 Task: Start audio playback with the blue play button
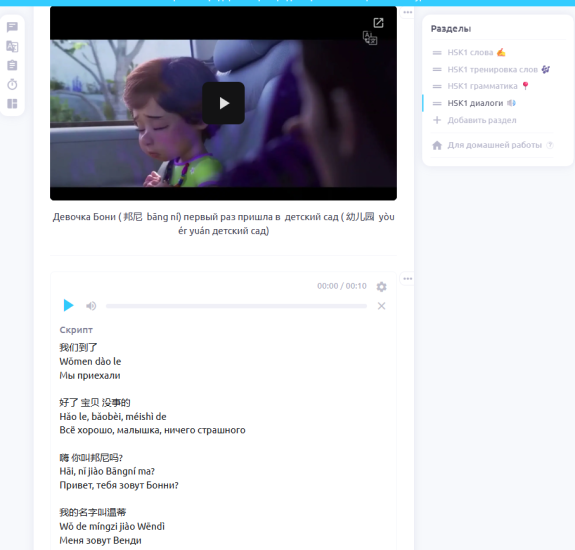68,305
